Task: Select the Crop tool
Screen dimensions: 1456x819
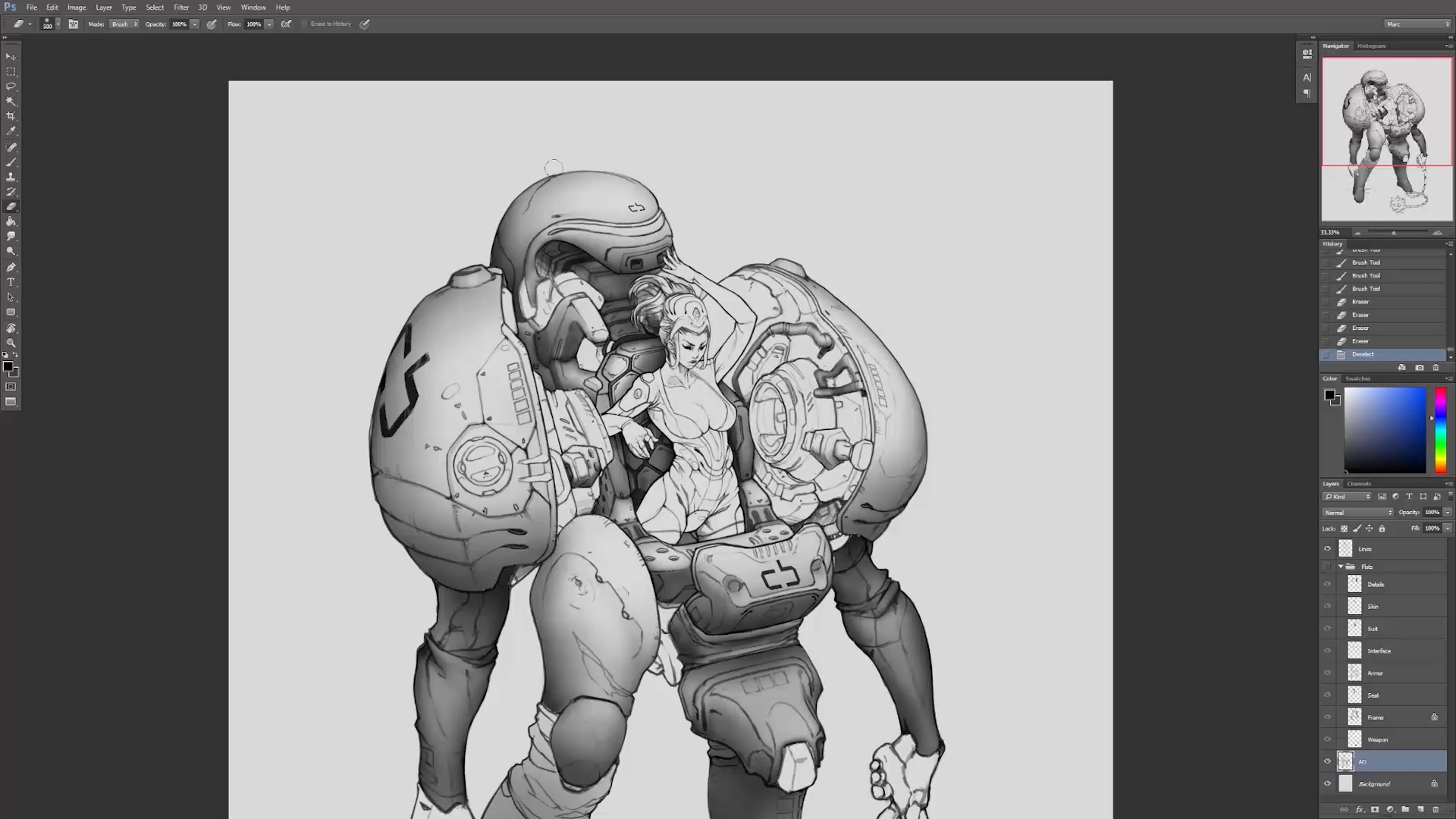Action: (x=11, y=116)
